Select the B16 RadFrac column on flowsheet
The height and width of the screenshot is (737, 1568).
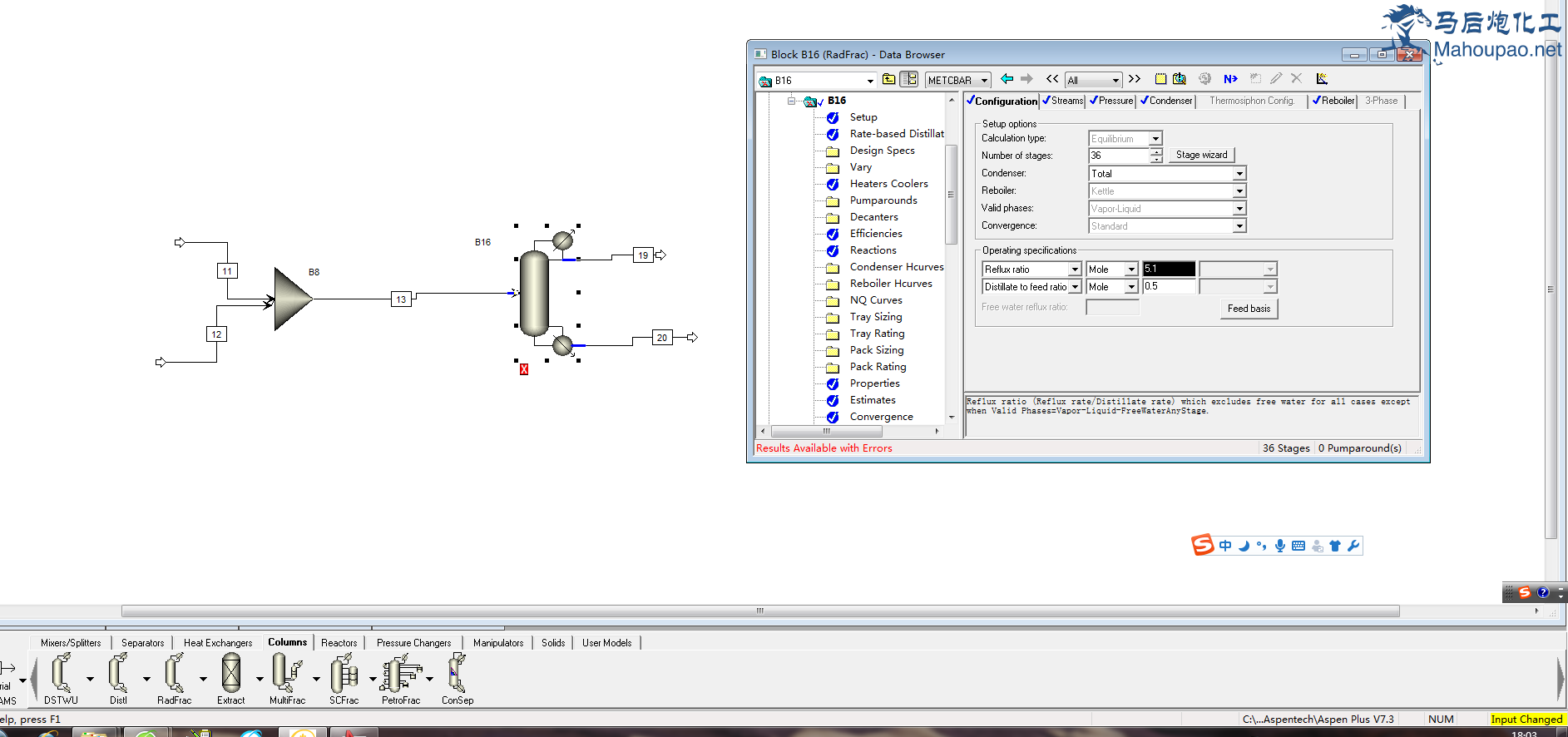[534, 294]
